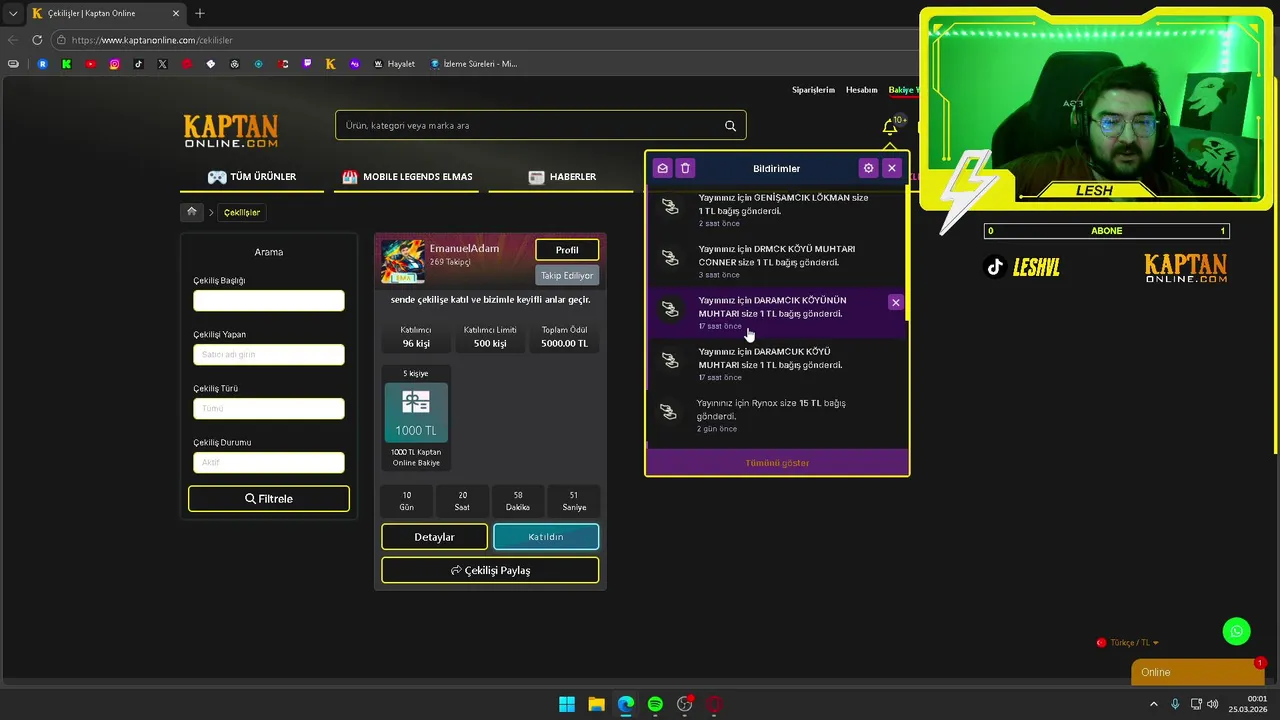Click the Katıldın button
1280x720 pixels.
pyautogui.click(x=546, y=537)
